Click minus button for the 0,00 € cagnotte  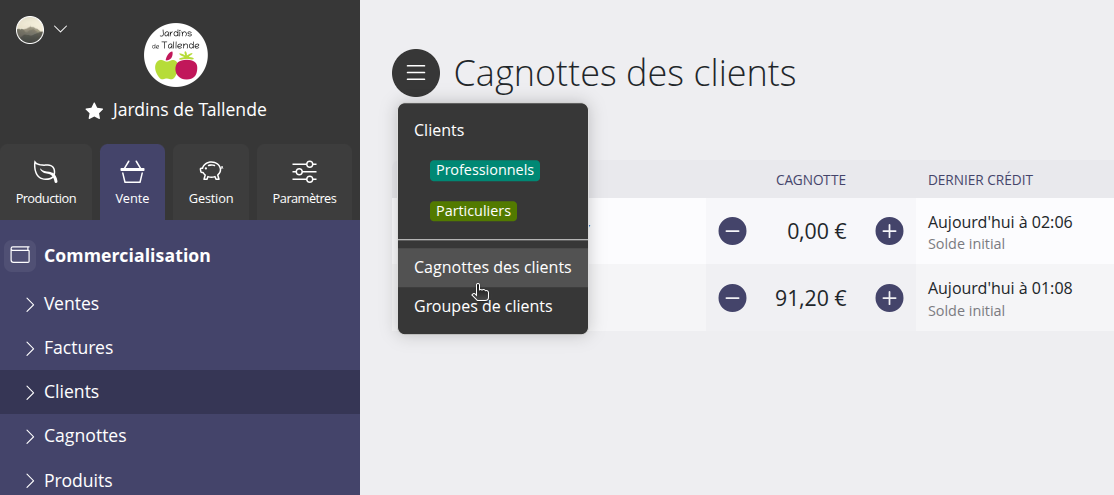732,232
